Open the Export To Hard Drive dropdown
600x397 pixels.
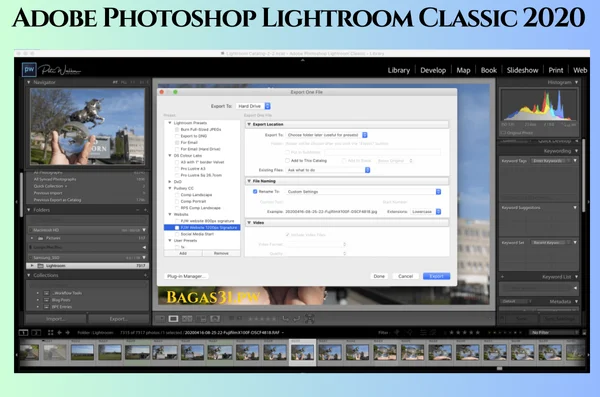[x=253, y=106]
